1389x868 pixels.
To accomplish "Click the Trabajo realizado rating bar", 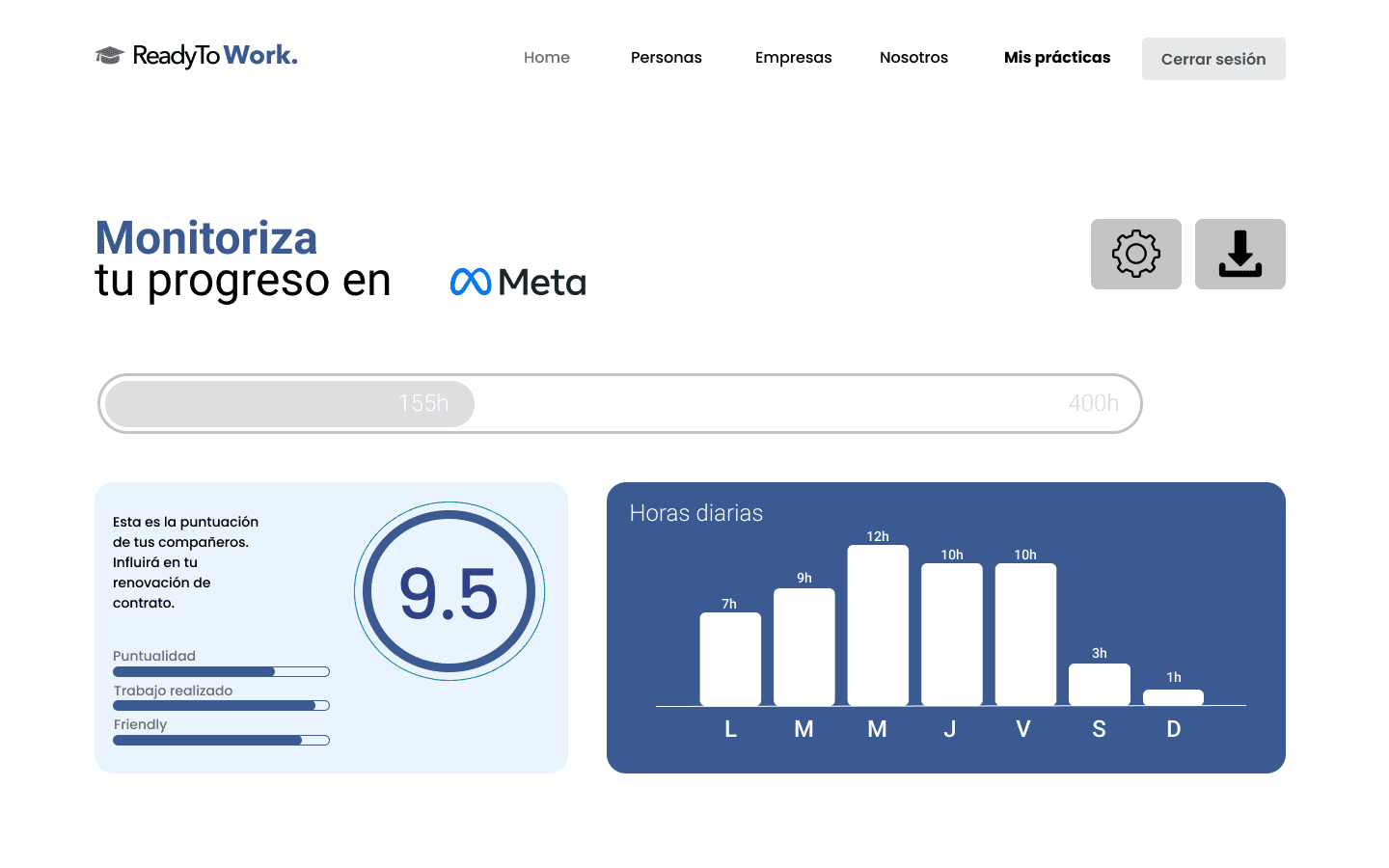I will [x=221, y=706].
